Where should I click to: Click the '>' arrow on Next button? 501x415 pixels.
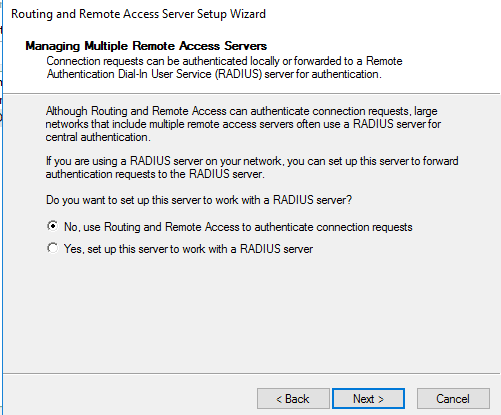(381, 399)
